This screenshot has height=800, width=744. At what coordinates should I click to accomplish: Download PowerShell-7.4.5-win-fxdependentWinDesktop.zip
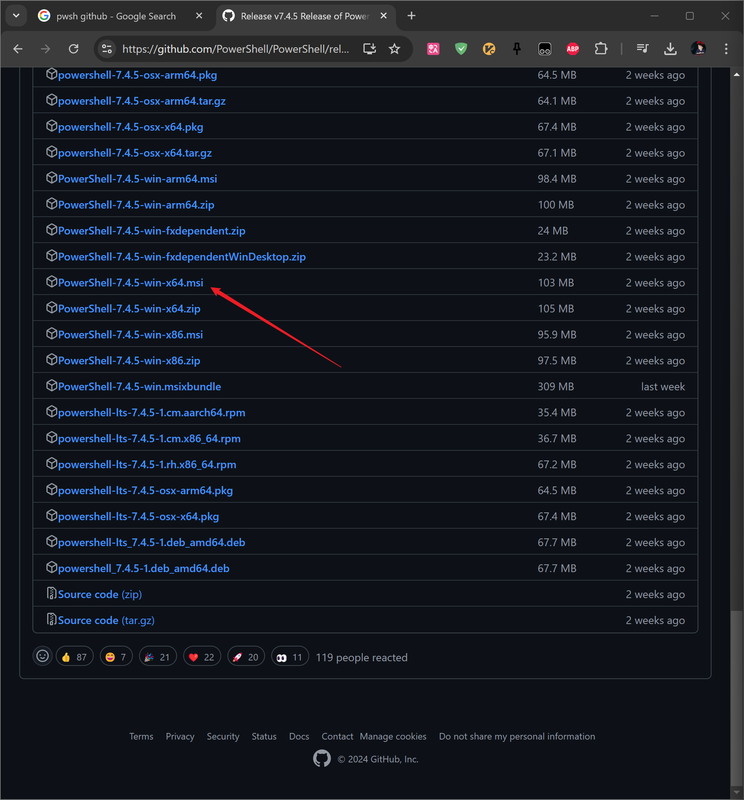(x=182, y=257)
